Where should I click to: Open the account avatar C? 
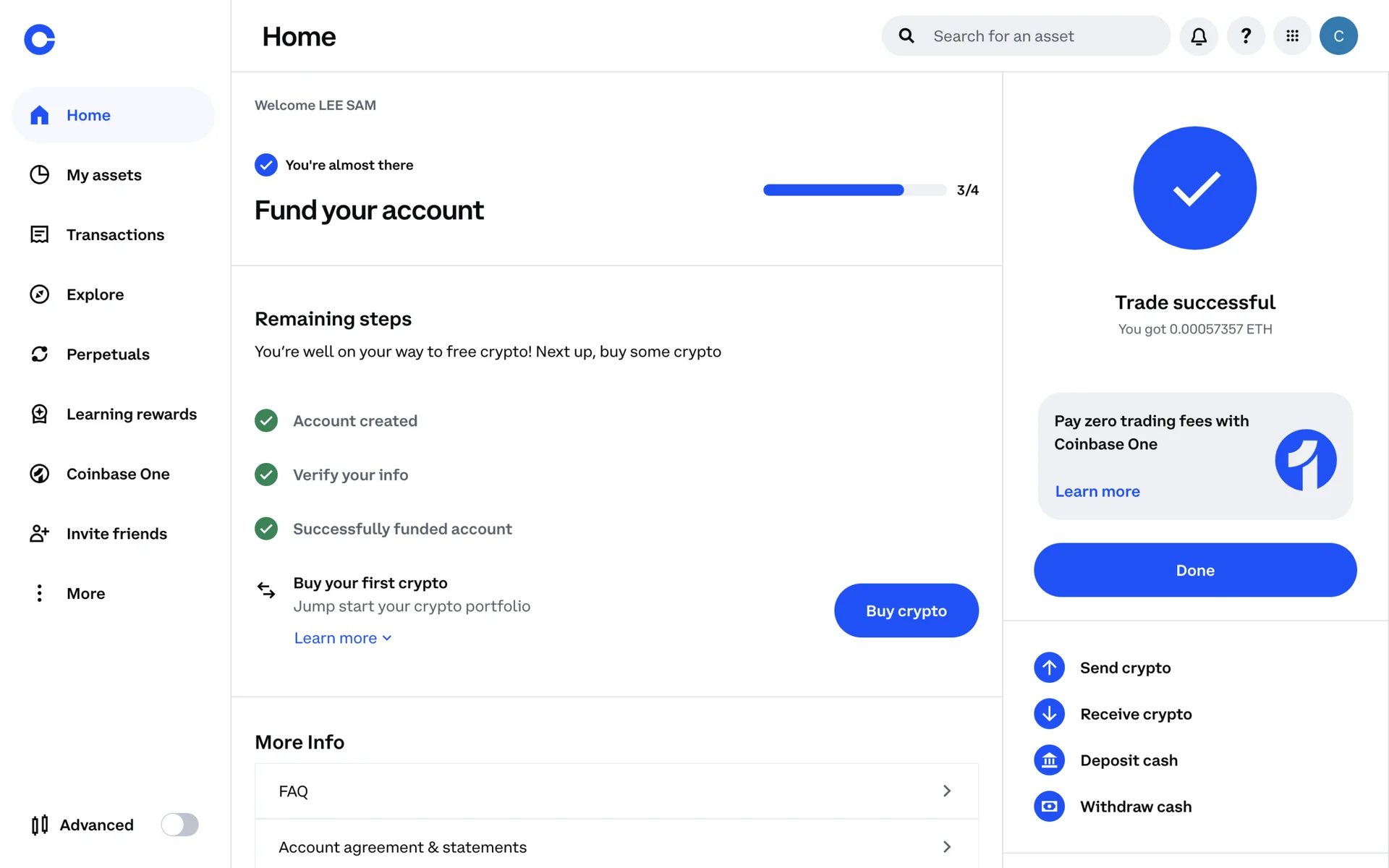pyautogui.click(x=1338, y=36)
